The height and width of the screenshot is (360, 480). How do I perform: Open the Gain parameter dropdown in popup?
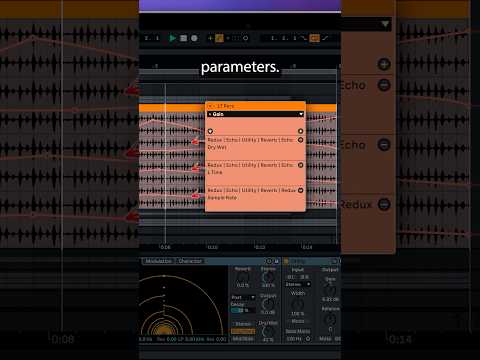(x=255, y=114)
